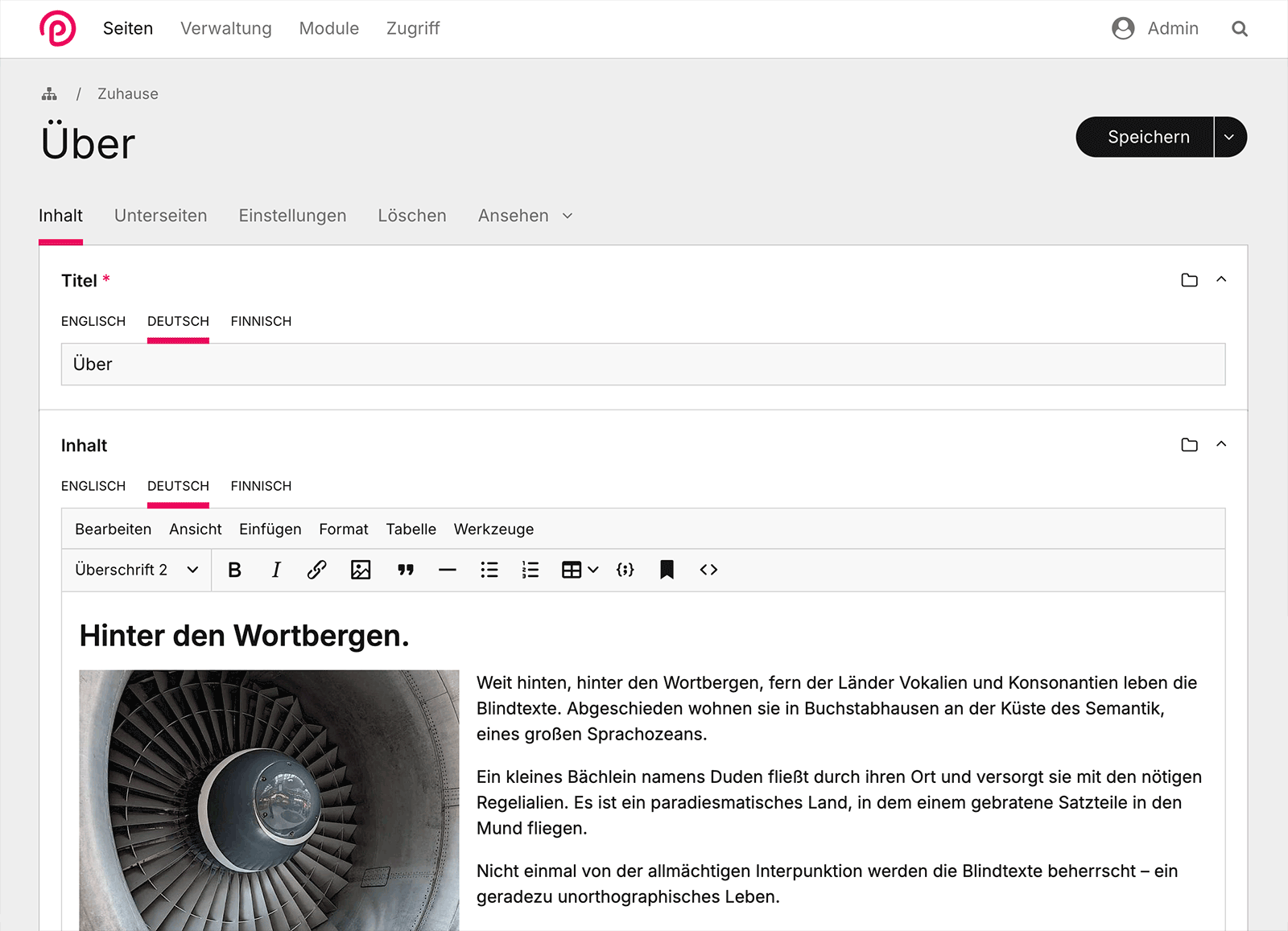Open the Werkzeuge editor menu
1288x931 pixels.
(x=493, y=529)
